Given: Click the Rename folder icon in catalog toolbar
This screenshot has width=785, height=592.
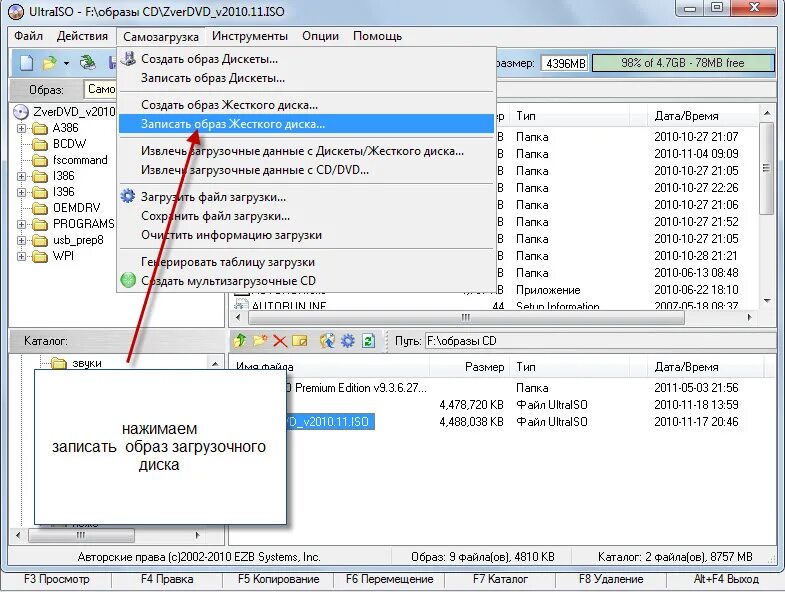Looking at the screenshot, I should point(299,341).
